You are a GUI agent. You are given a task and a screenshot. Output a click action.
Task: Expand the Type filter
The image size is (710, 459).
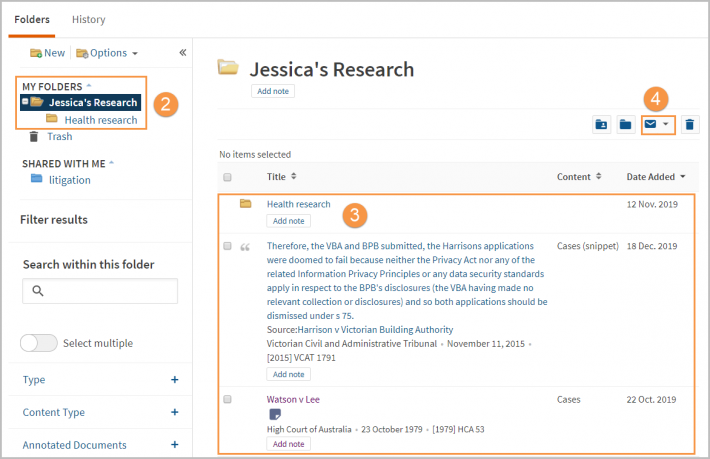click(174, 380)
